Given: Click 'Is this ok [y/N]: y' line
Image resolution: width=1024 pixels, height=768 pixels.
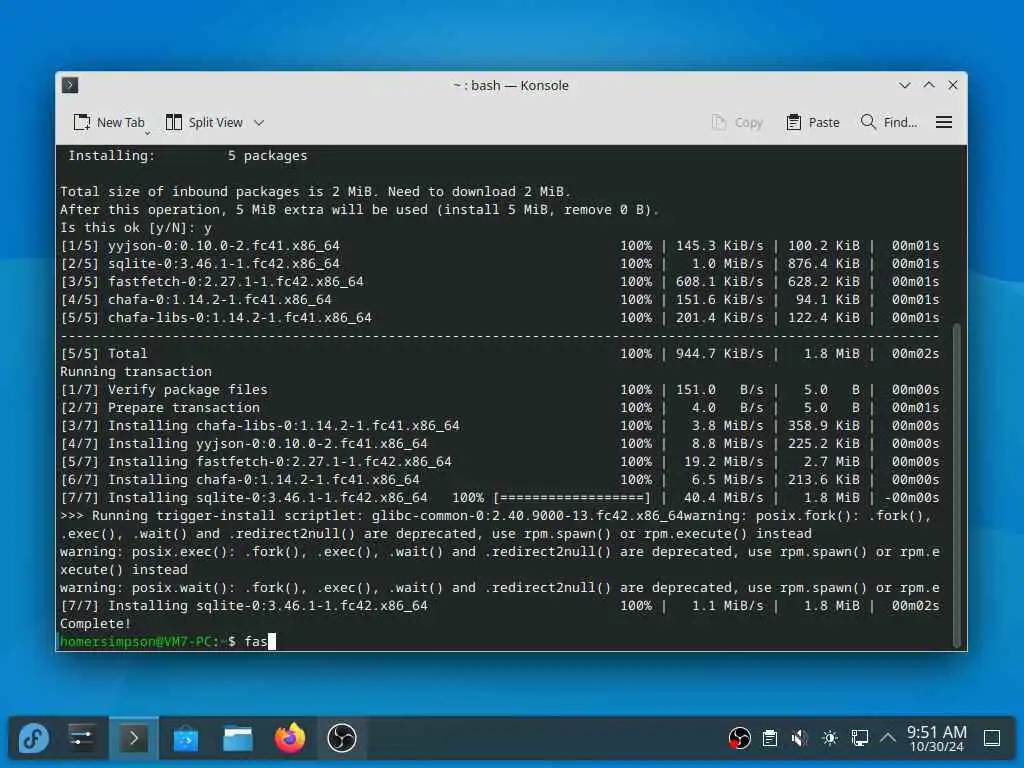Looking at the screenshot, I should pyautogui.click(x=136, y=228).
